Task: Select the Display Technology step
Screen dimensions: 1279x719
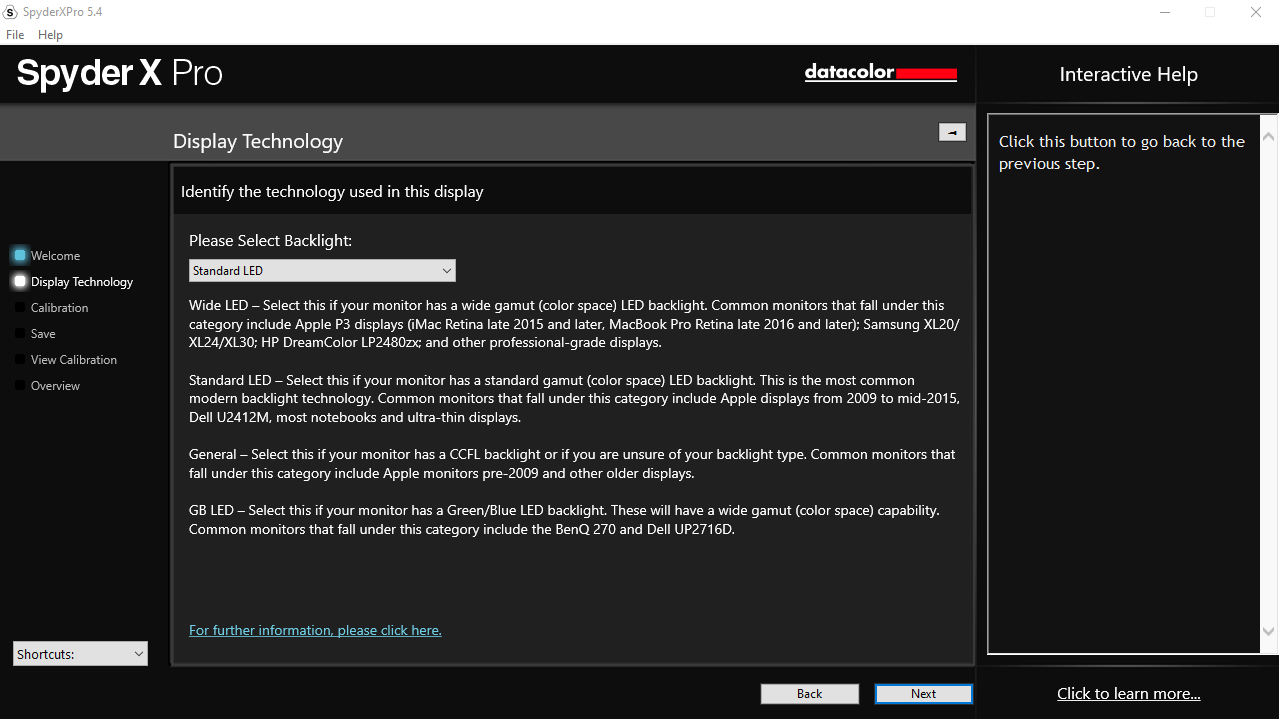Action: [82, 282]
